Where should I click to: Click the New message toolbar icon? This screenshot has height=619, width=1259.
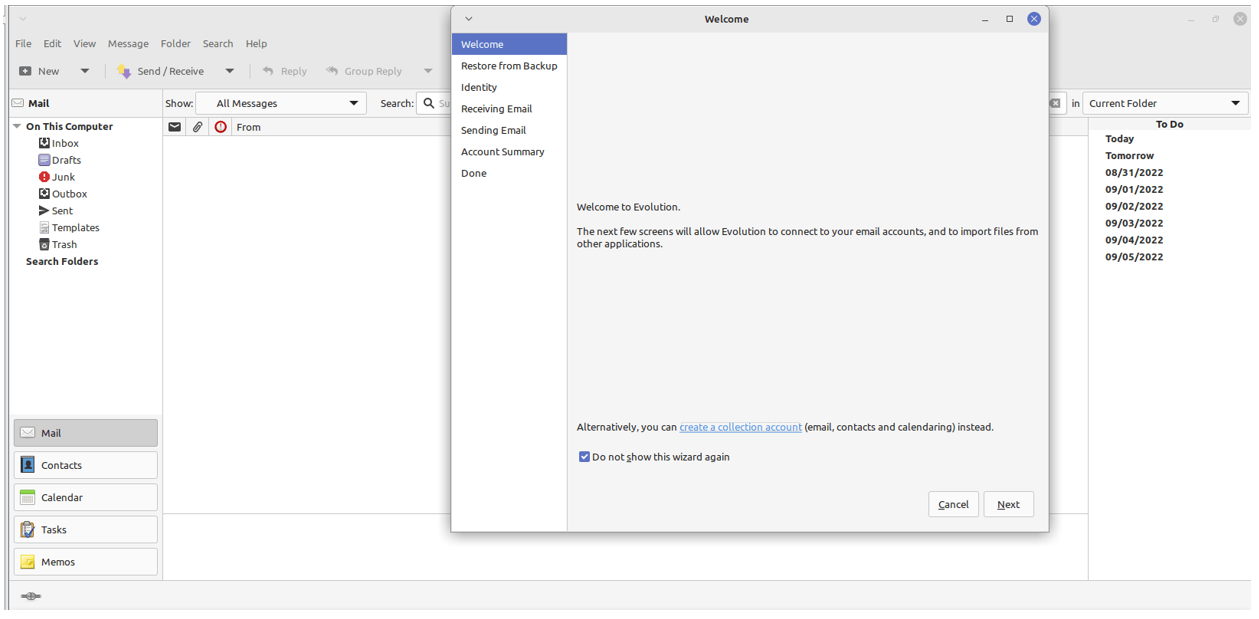click(26, 71)
